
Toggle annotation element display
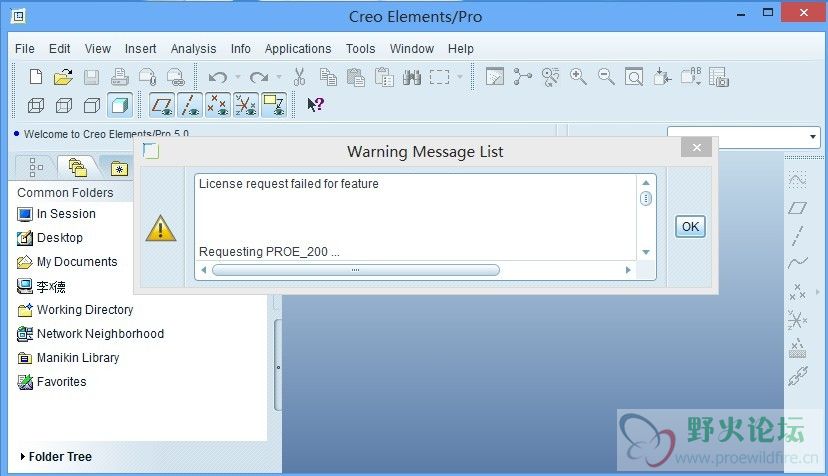pos(274,105)
